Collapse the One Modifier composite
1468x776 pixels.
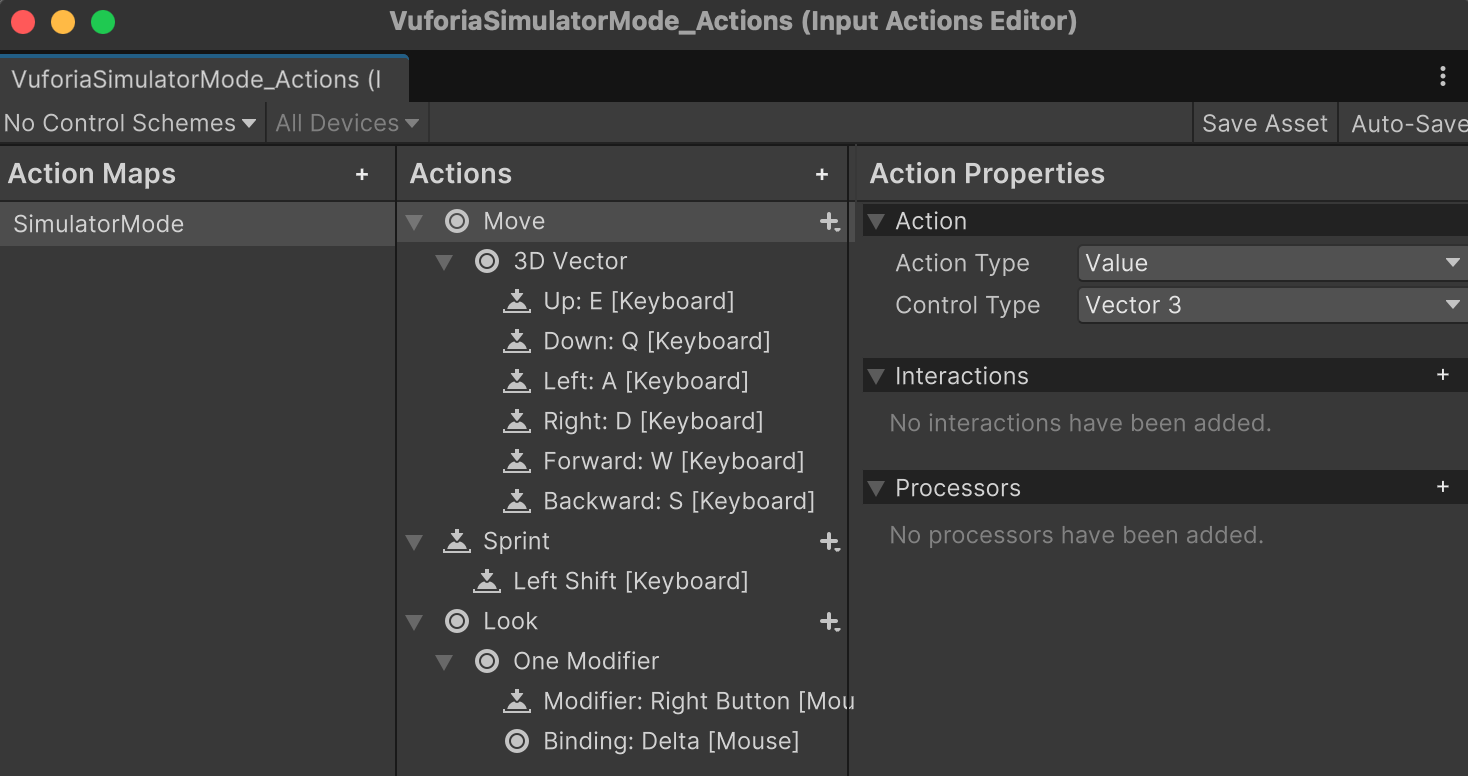pos(444,662)
